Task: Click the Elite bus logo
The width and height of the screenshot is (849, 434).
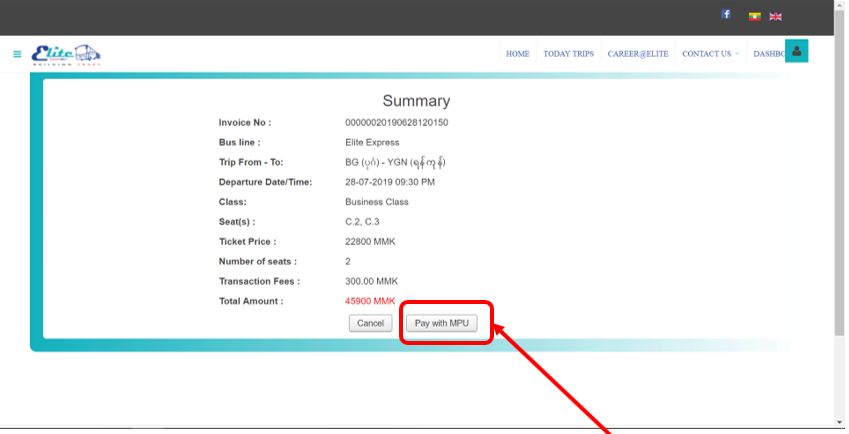Action: click(66, 54)
